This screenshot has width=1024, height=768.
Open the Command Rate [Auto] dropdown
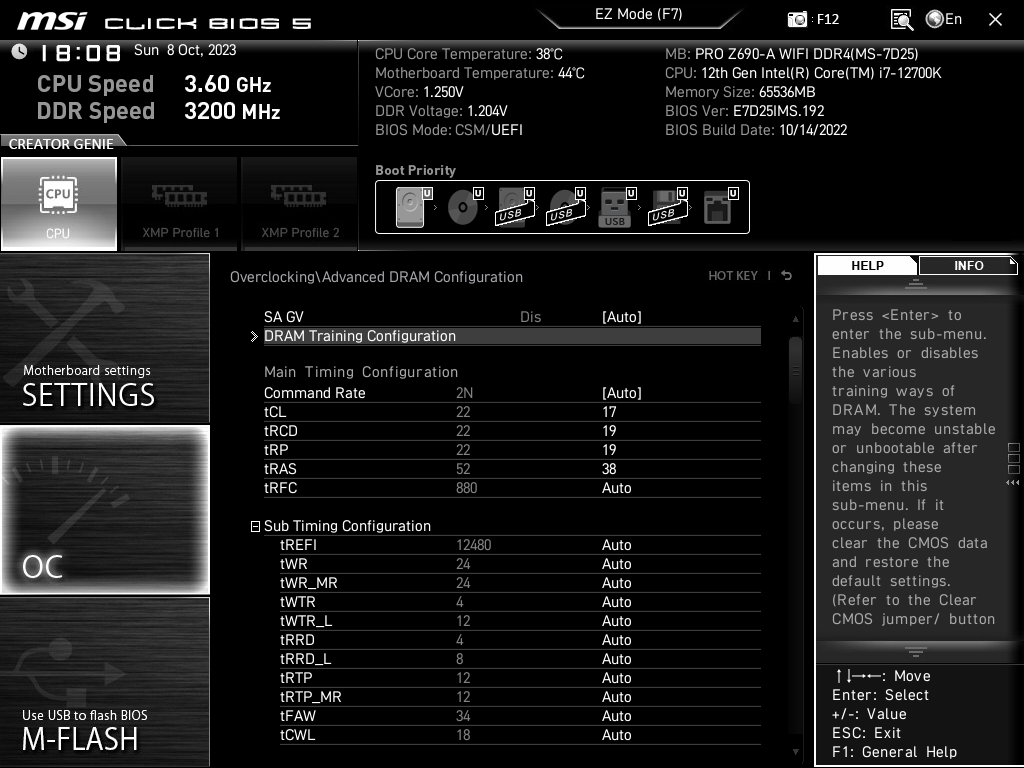click(x=622, y=392)
